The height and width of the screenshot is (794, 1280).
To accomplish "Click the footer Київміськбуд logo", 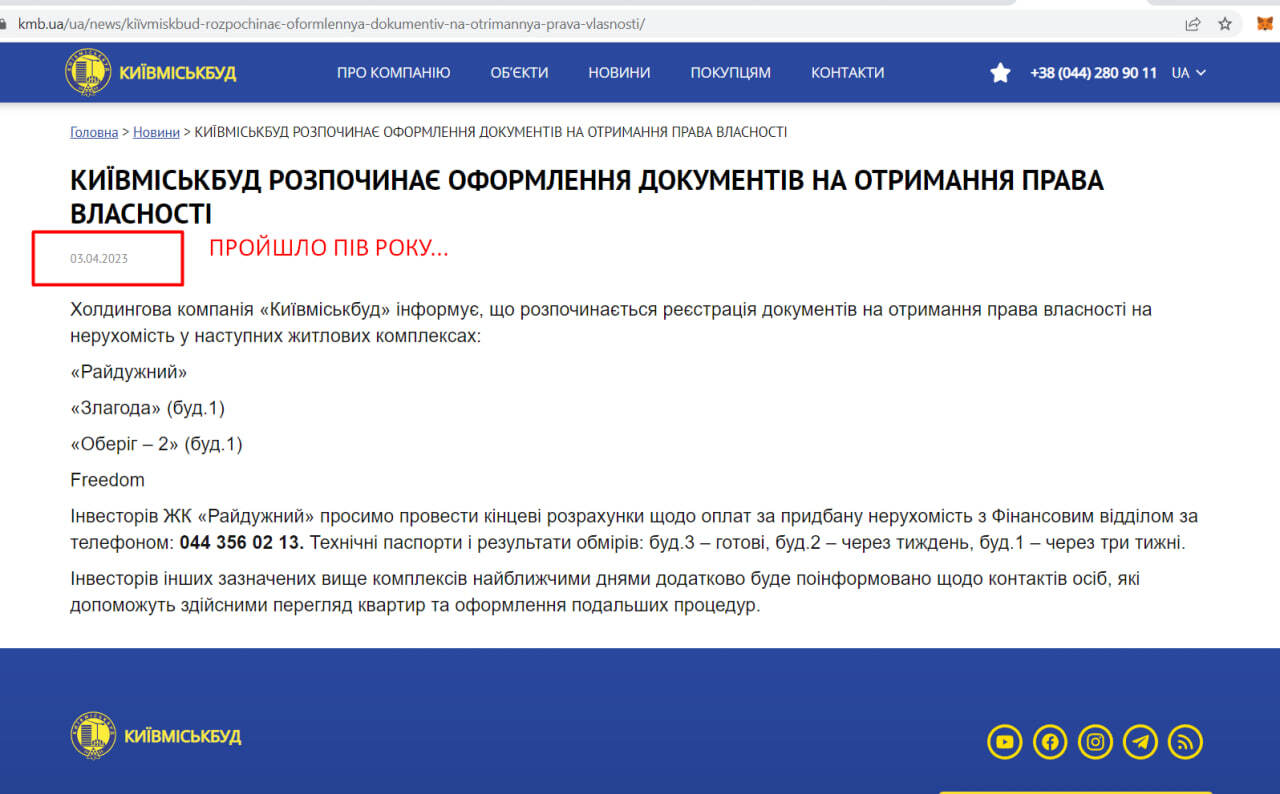I will point(156,735).
